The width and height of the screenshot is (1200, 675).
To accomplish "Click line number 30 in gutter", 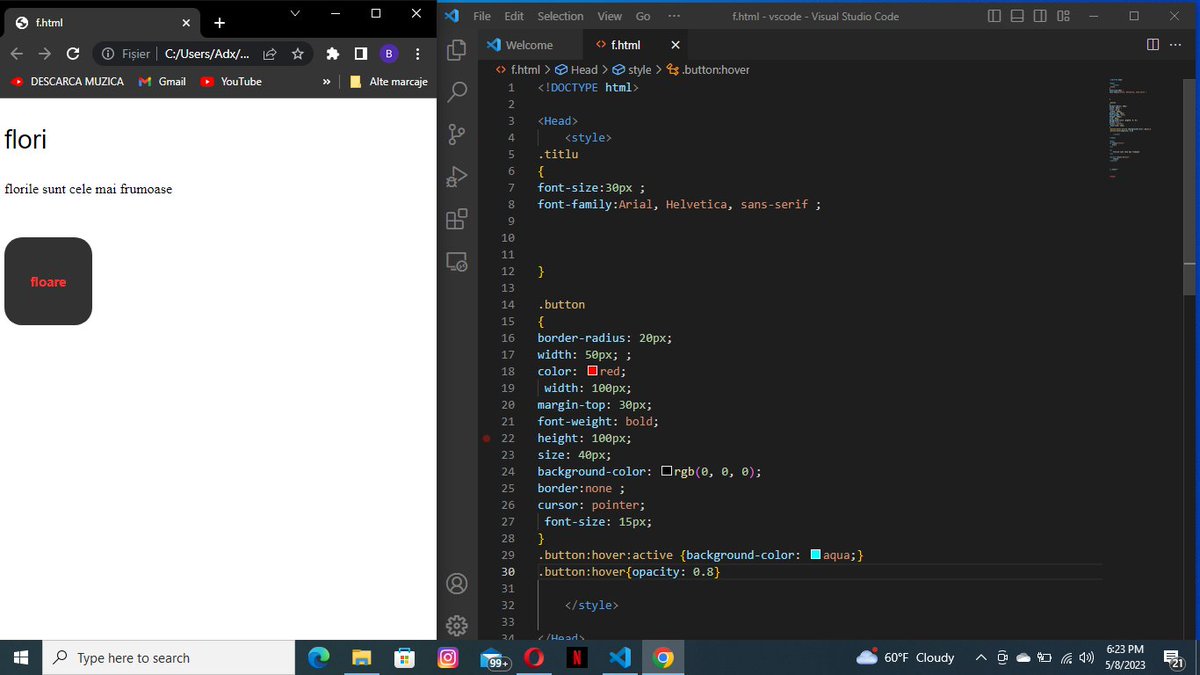I will point(508,572).
